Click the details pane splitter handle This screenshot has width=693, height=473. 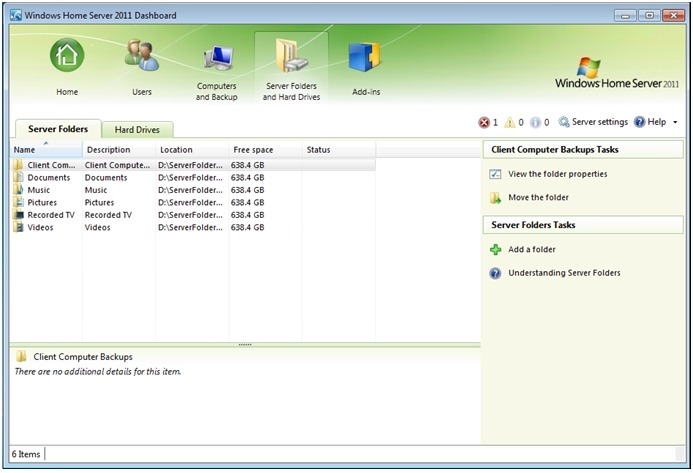[245, 345]
